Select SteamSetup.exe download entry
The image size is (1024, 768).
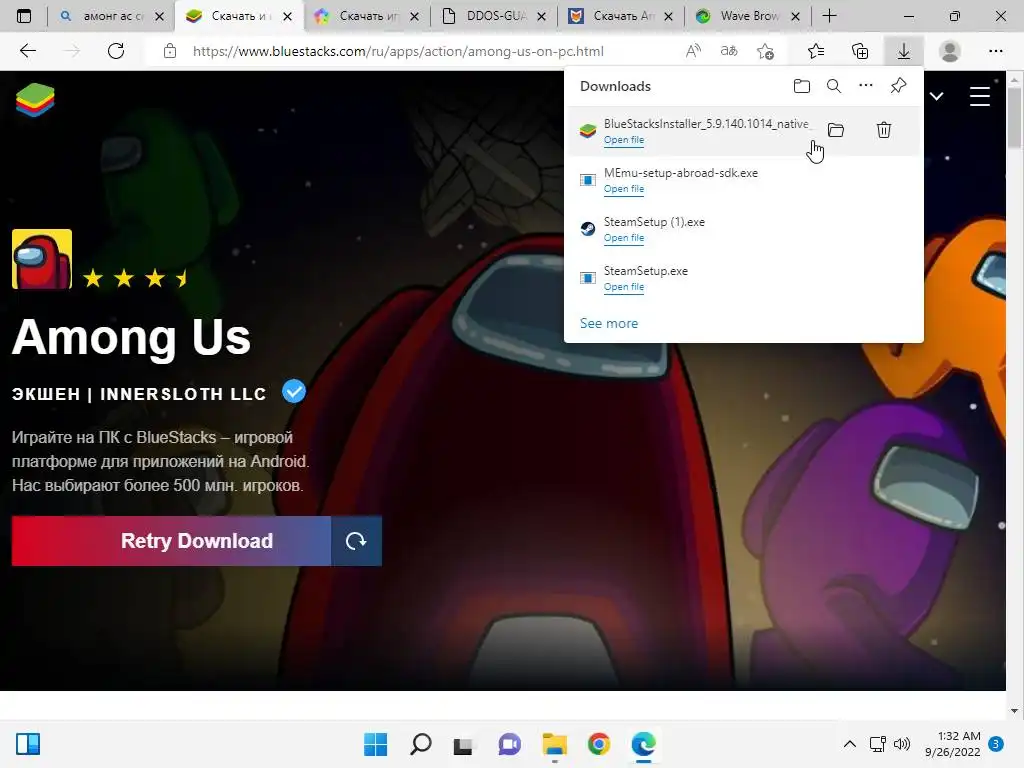tap(744, 278)
